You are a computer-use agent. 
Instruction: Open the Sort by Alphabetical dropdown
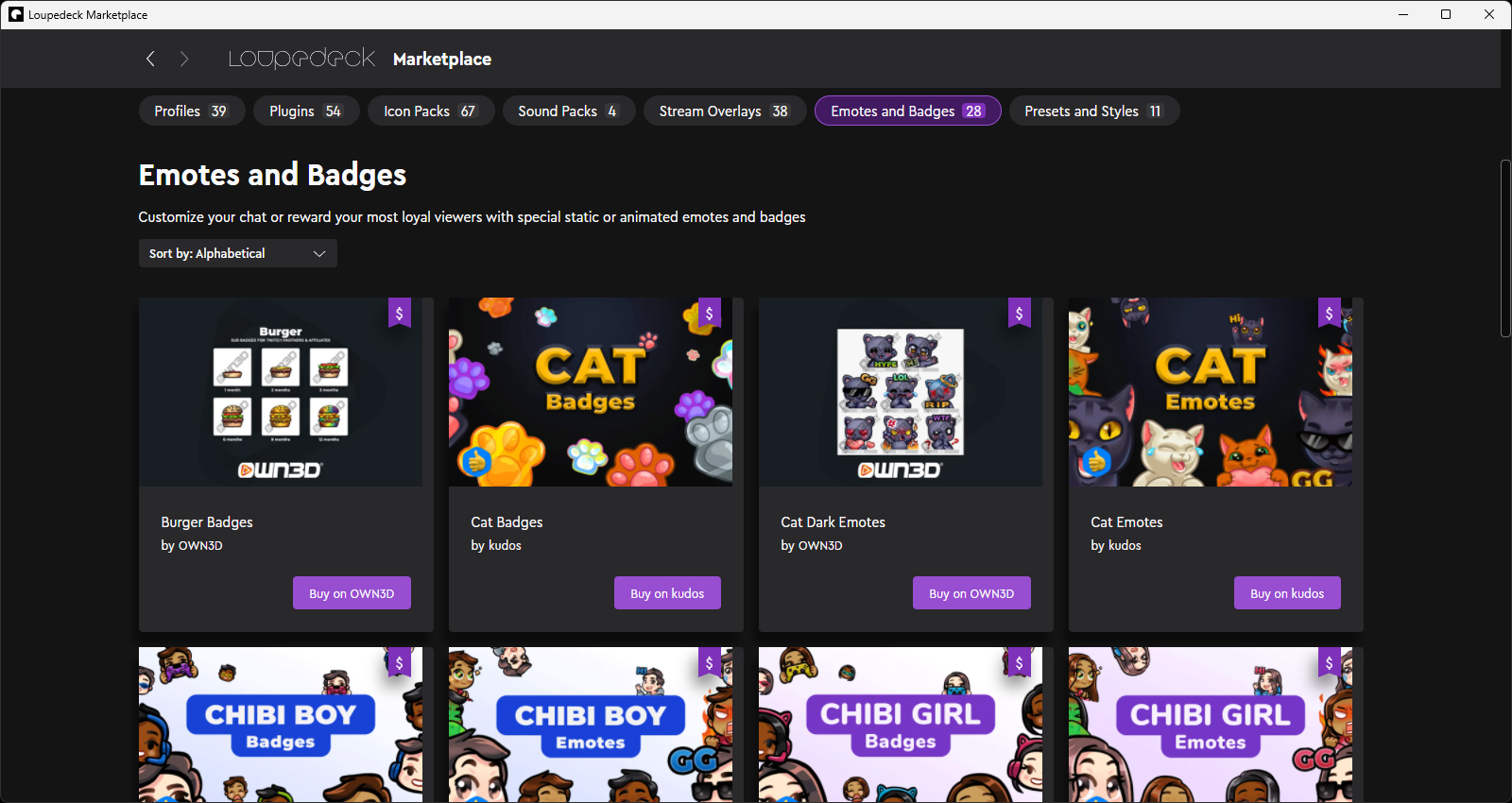237,253
